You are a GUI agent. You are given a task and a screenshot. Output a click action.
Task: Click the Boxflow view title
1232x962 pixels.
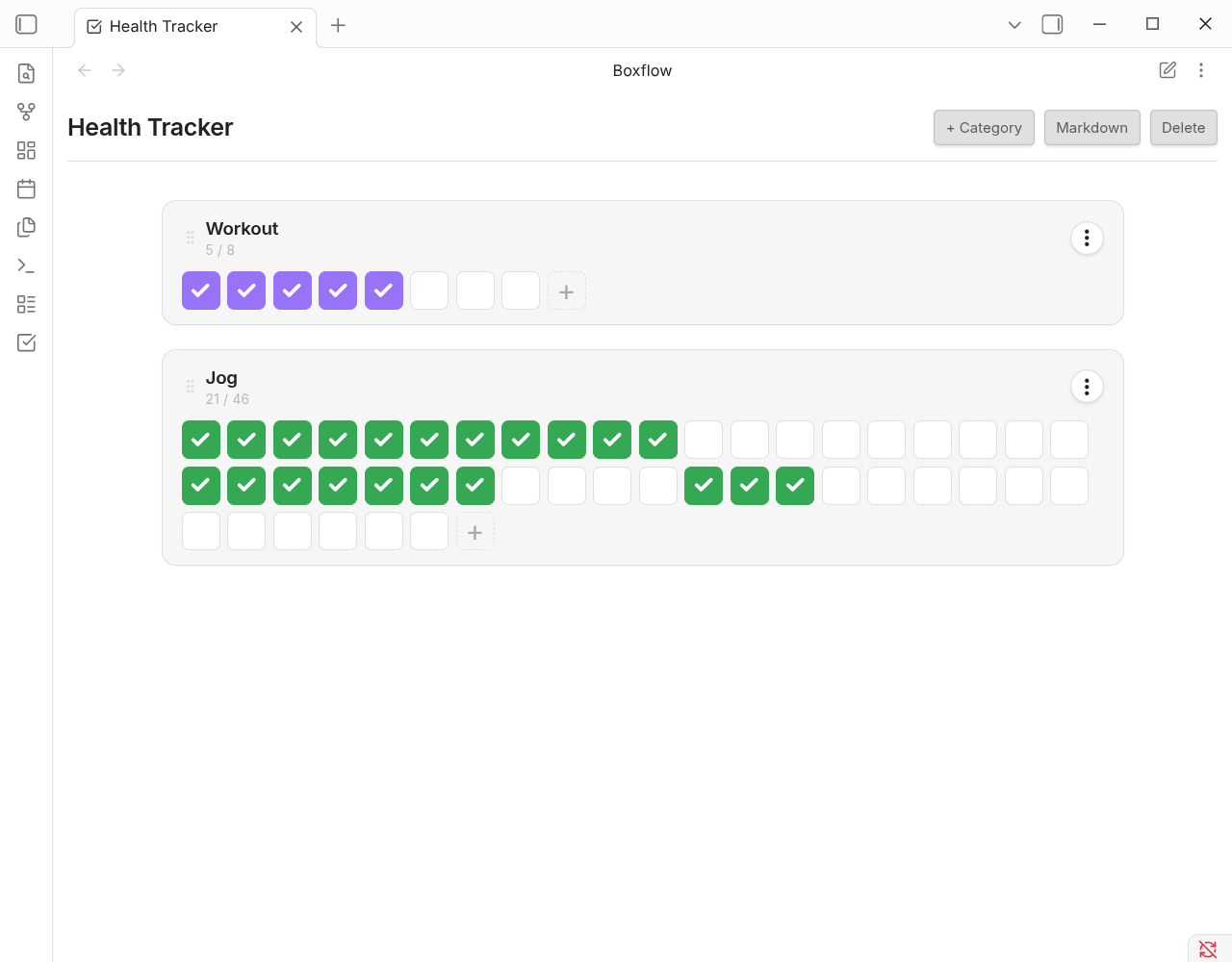point(642,70)
